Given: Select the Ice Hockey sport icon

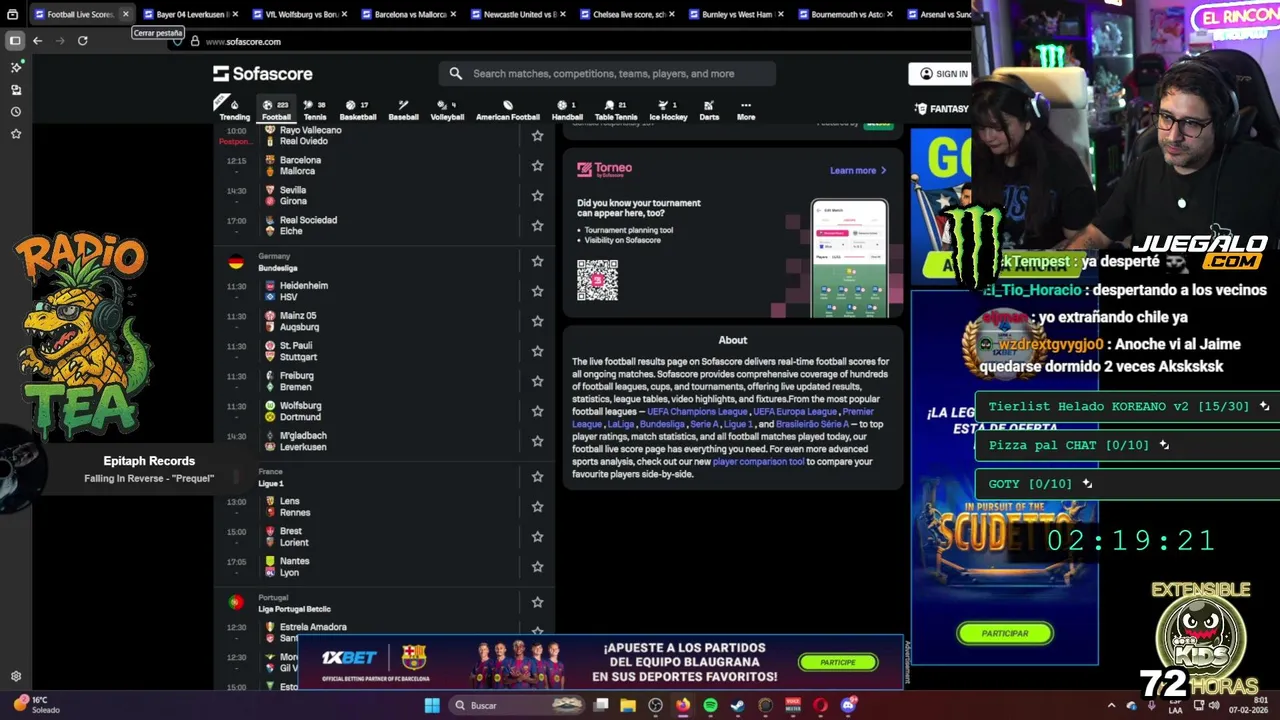Looking at the screenshot, I should tap(668, 110).
